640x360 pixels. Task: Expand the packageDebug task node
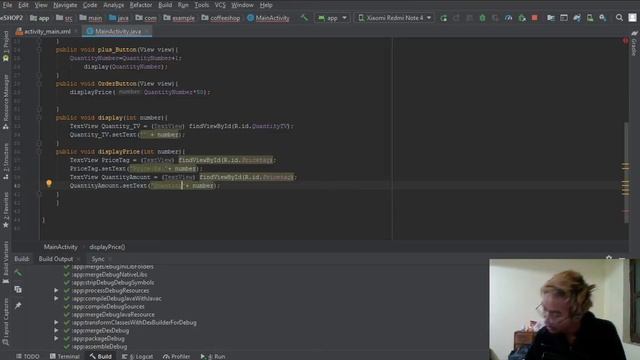[56, 338]
